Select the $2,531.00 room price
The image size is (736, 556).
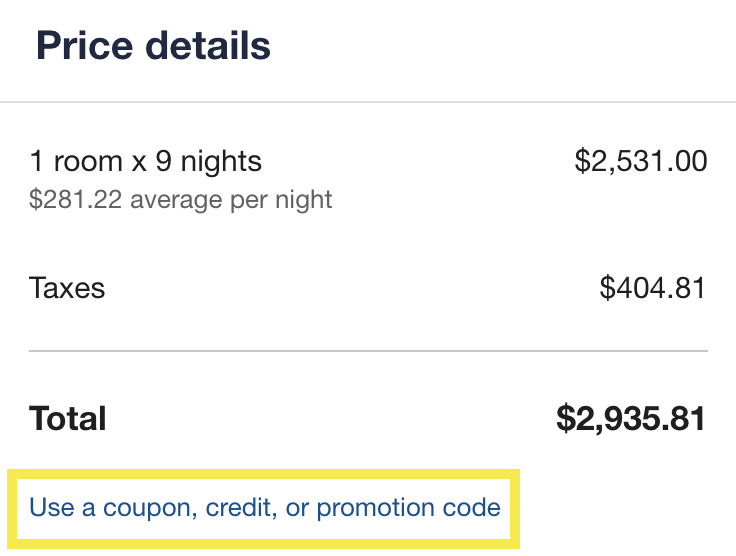pyautogui.click(x=641, y=161)
